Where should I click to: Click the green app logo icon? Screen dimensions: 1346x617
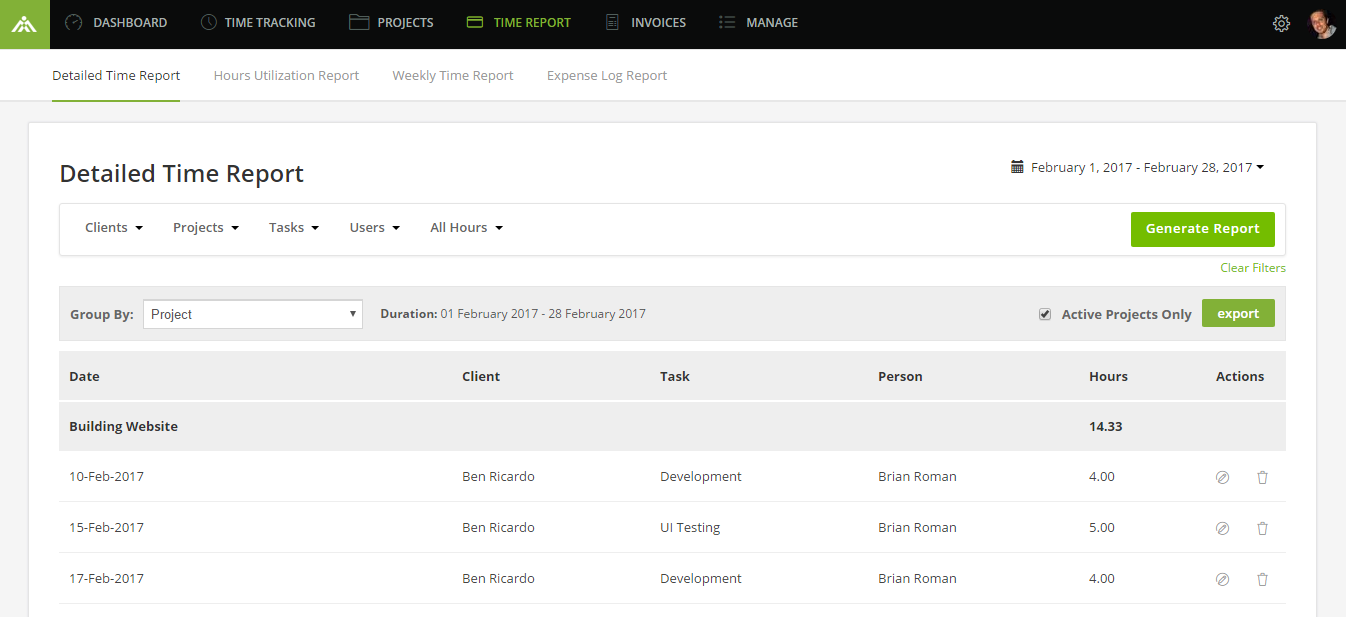pyautogui.click(x=24, y=24)
